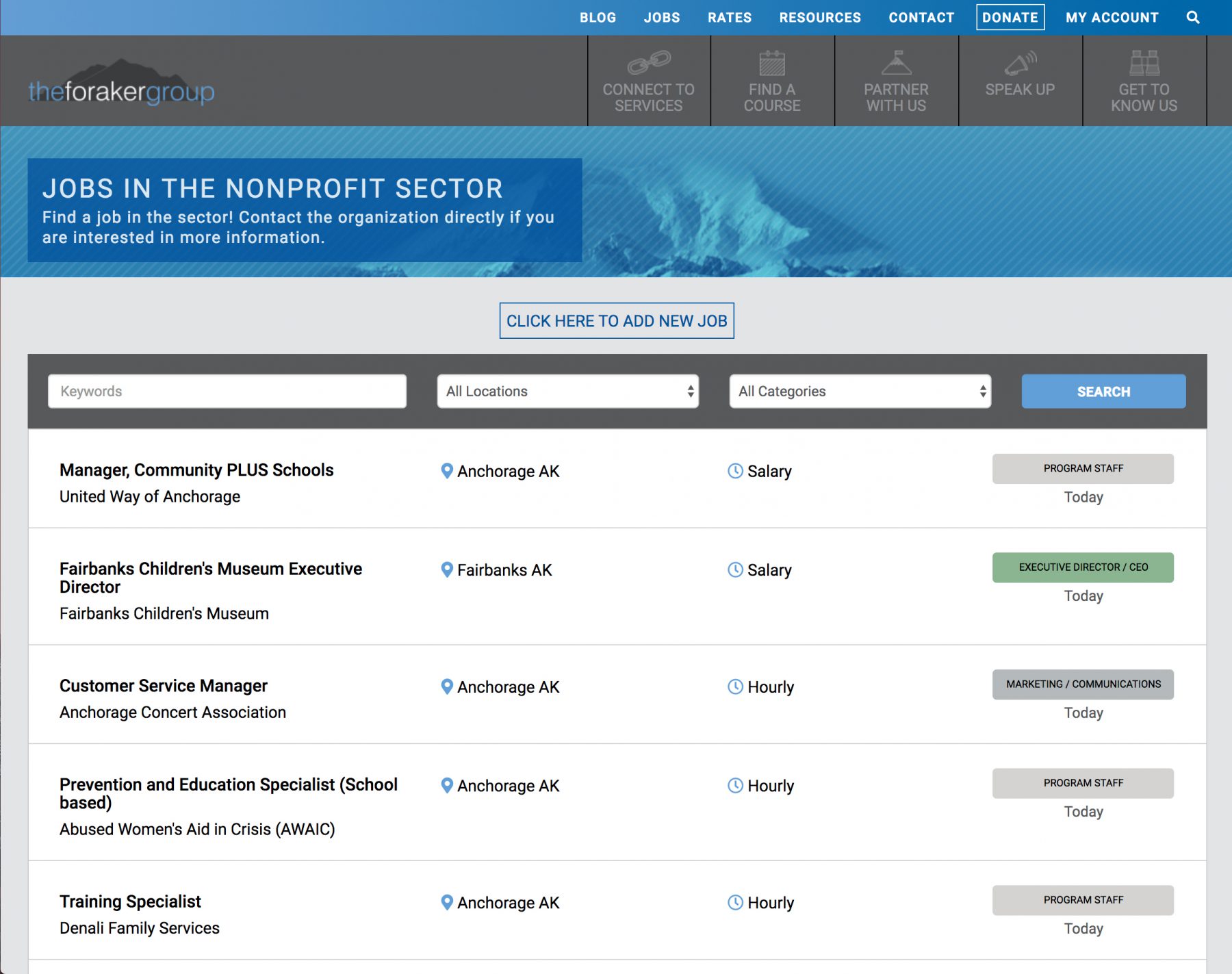Viewport: 1232px width, 974px height.
Task: Open My Account in top navigation
Action: [x=1112, y=18]
